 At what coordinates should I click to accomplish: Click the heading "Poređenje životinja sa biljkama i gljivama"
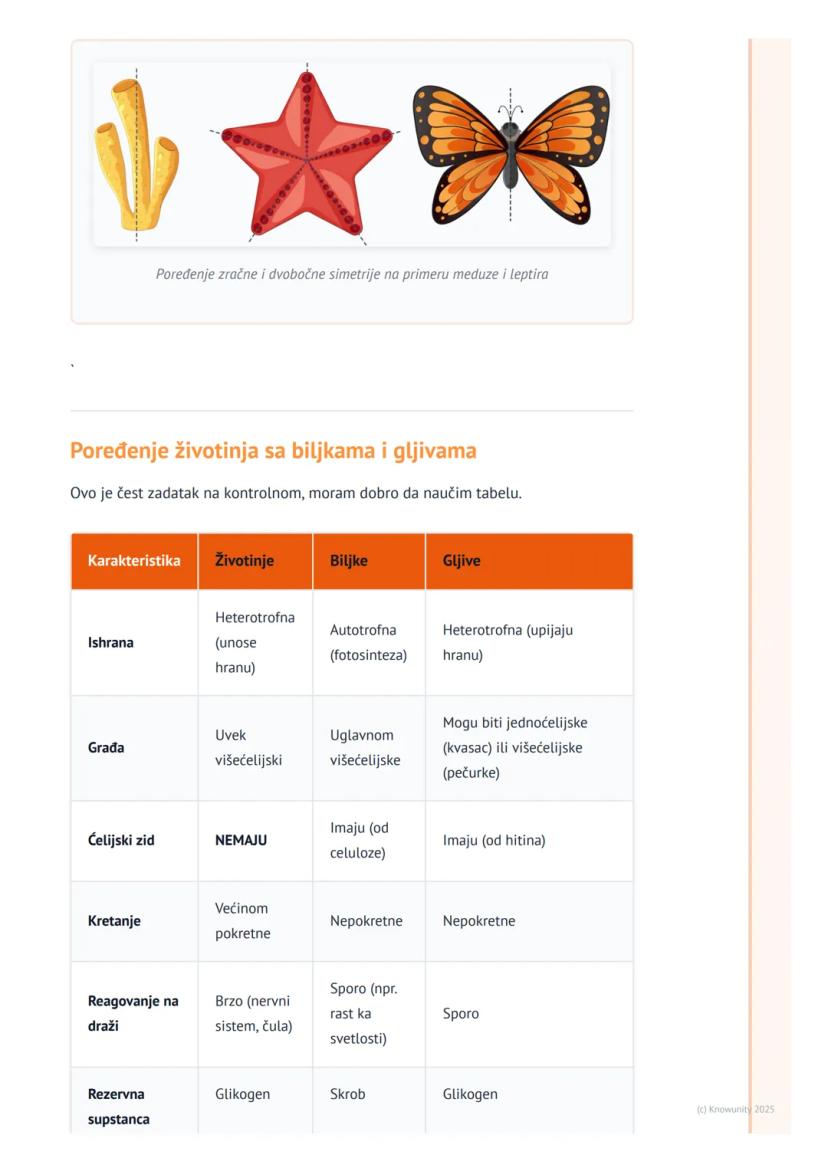(x=273, y=451)
